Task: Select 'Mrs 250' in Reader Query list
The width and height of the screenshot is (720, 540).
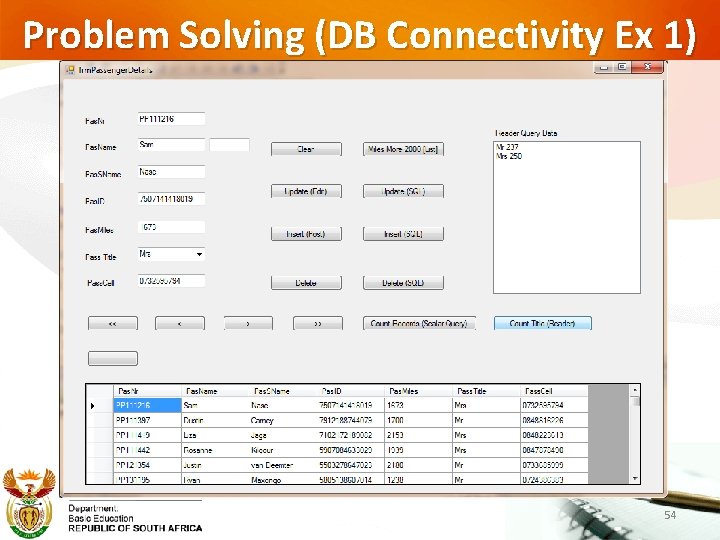Action: tap(509, 156)
